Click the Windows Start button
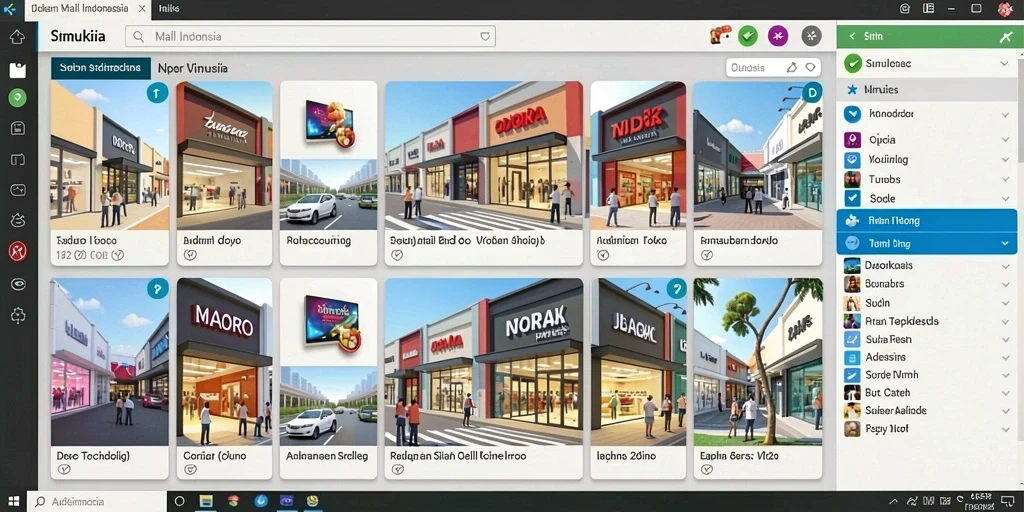1024x512 pixels. point(12,502)
